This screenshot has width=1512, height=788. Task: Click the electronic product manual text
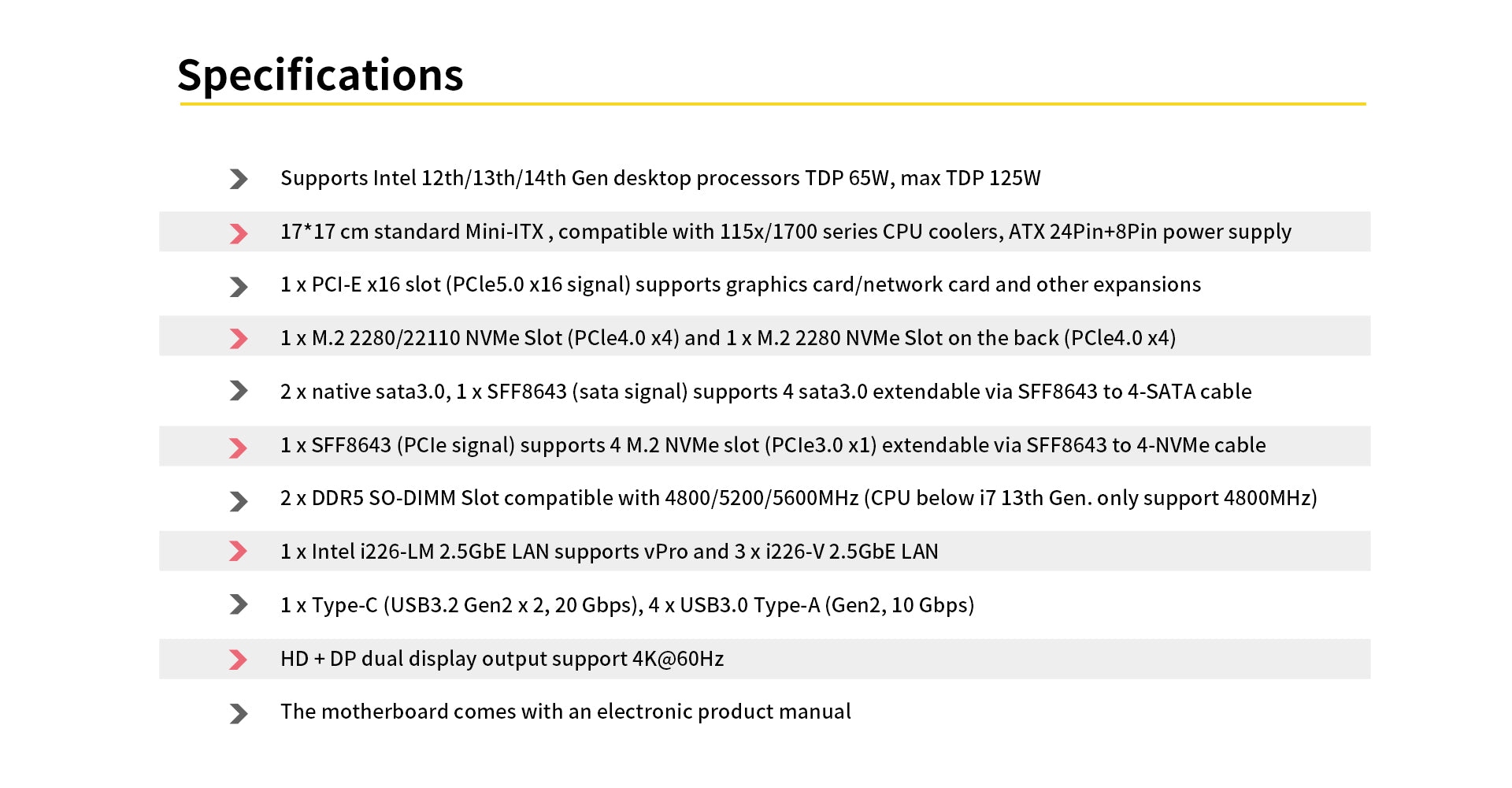coord(565,712)
